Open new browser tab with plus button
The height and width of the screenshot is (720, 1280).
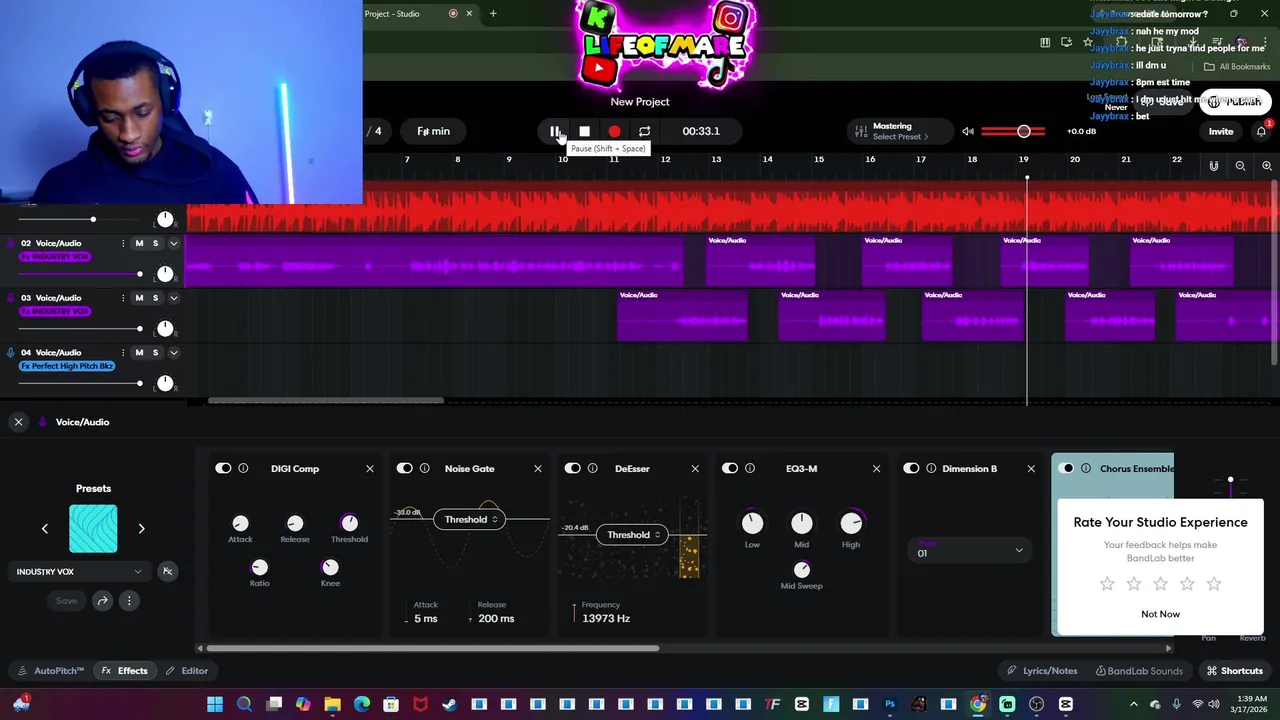(493, 13)
